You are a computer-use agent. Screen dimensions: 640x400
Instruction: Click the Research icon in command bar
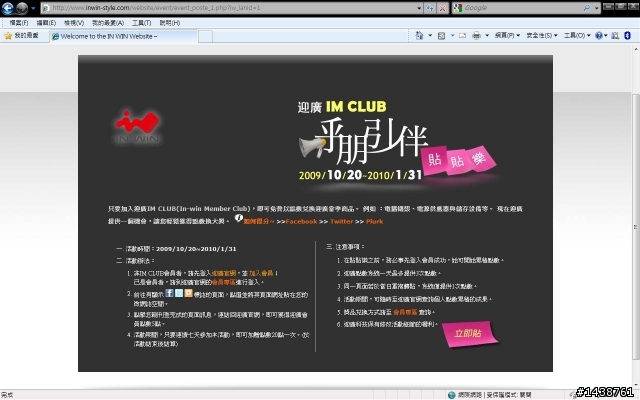point(615,36)
